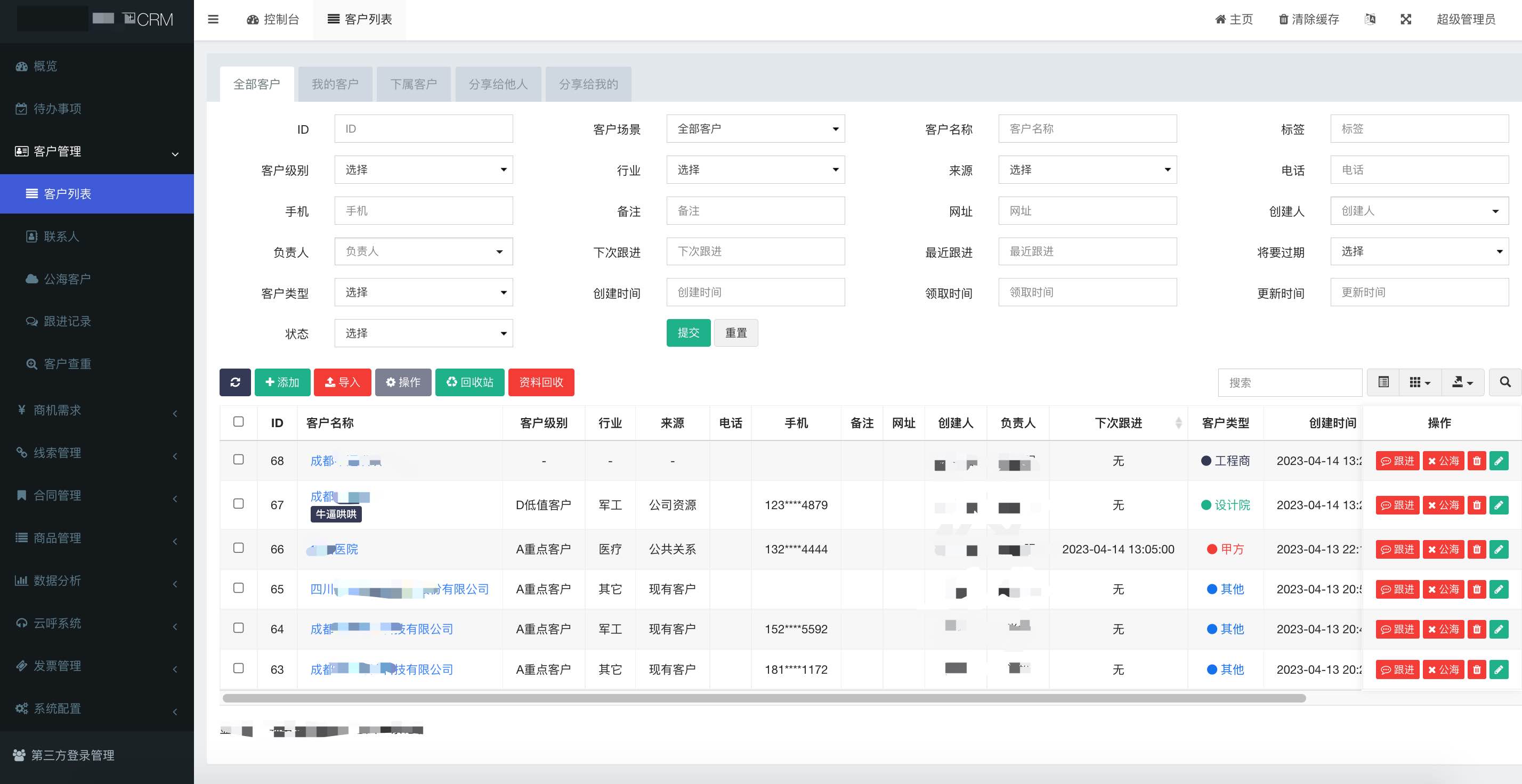This screenshot has width=1522, height=784.
Task: Click the green 提交 submit button
Action: coord(689,333)
